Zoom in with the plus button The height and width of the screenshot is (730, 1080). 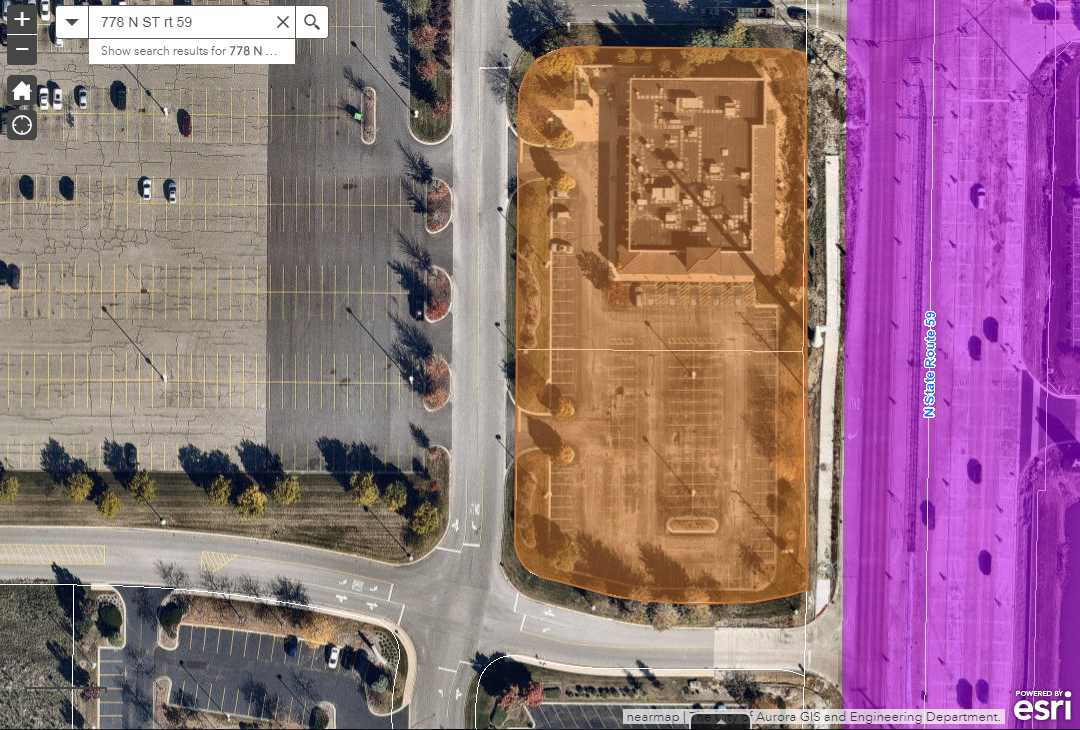(22, 19)
